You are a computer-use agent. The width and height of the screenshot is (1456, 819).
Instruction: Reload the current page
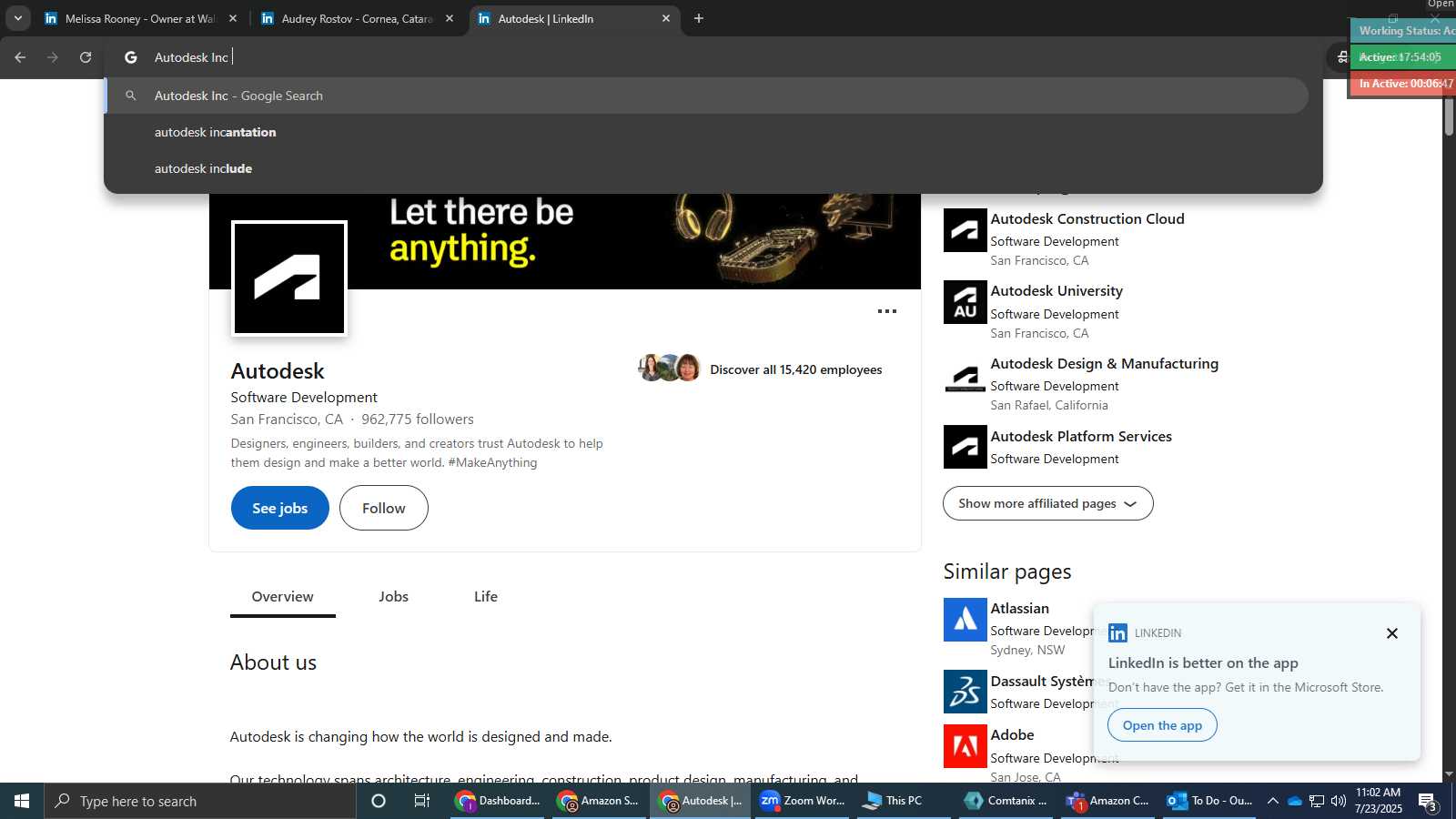[x=86, y=57]
